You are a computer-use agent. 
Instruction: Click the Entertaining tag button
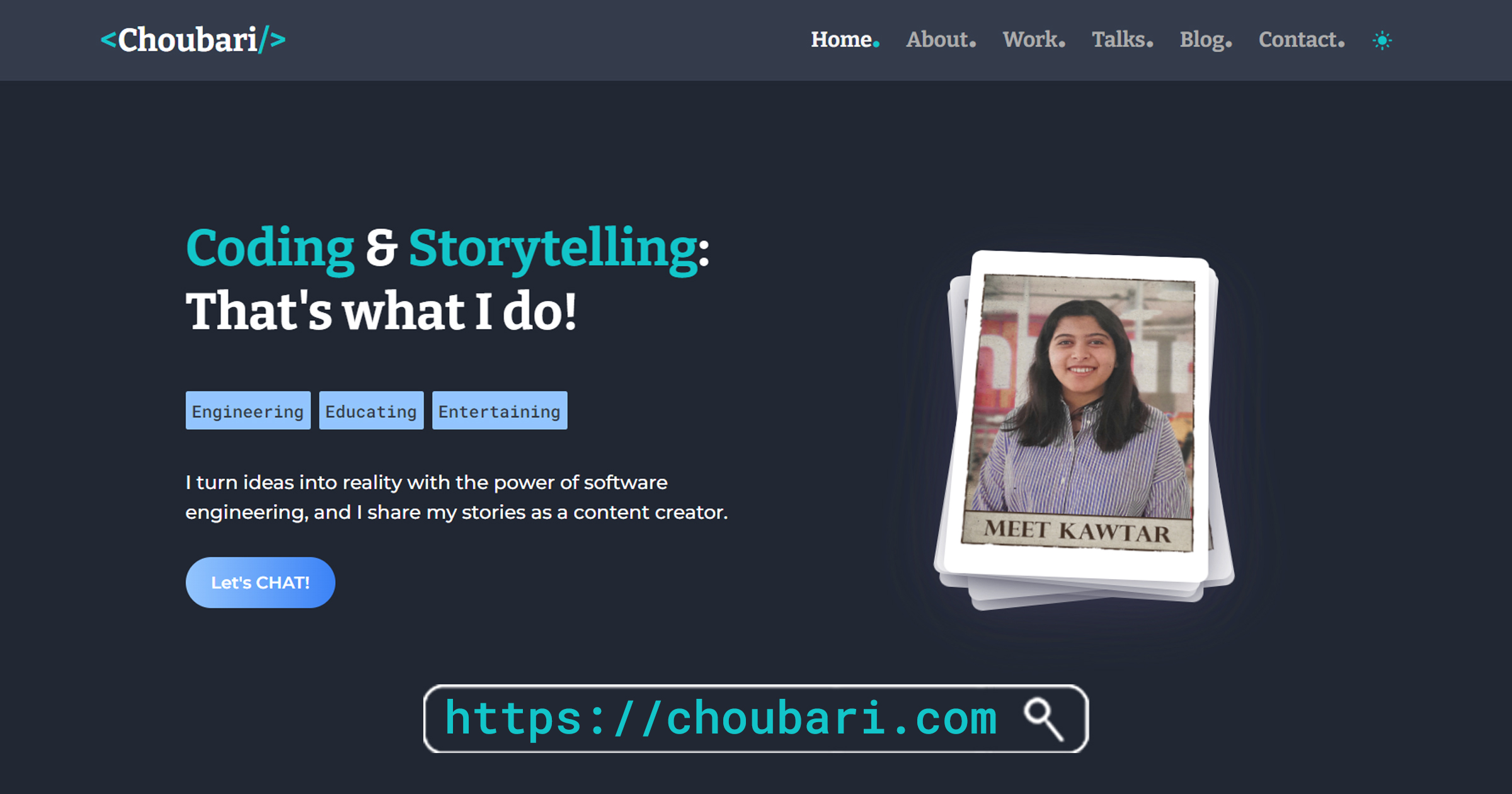(499, 411)
